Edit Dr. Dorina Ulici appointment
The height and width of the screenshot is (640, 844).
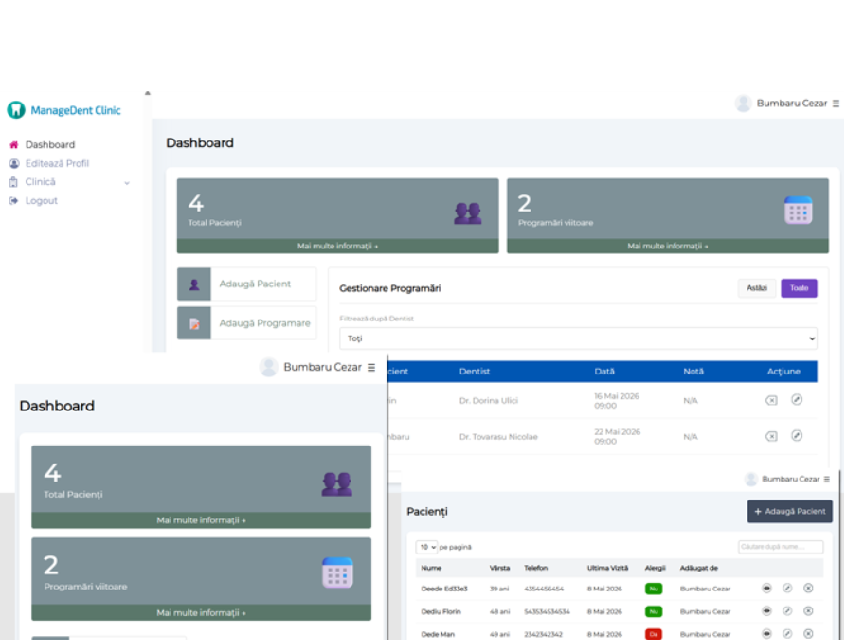click(797, 399)
